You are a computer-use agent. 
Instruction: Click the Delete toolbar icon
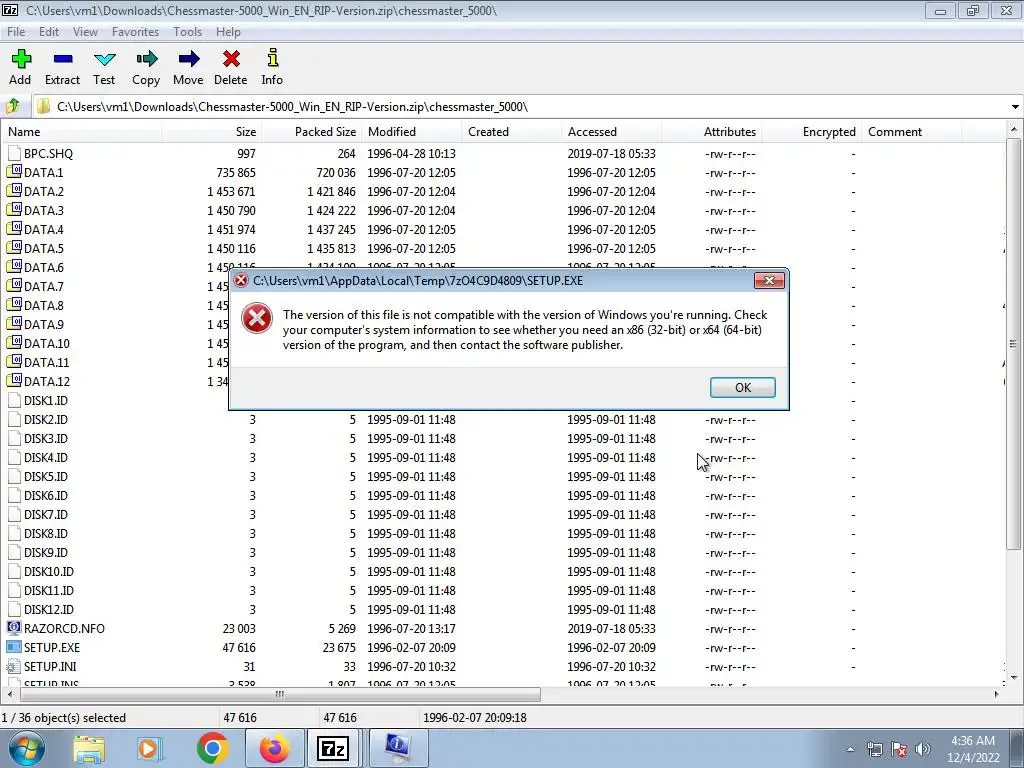point(231,59)
